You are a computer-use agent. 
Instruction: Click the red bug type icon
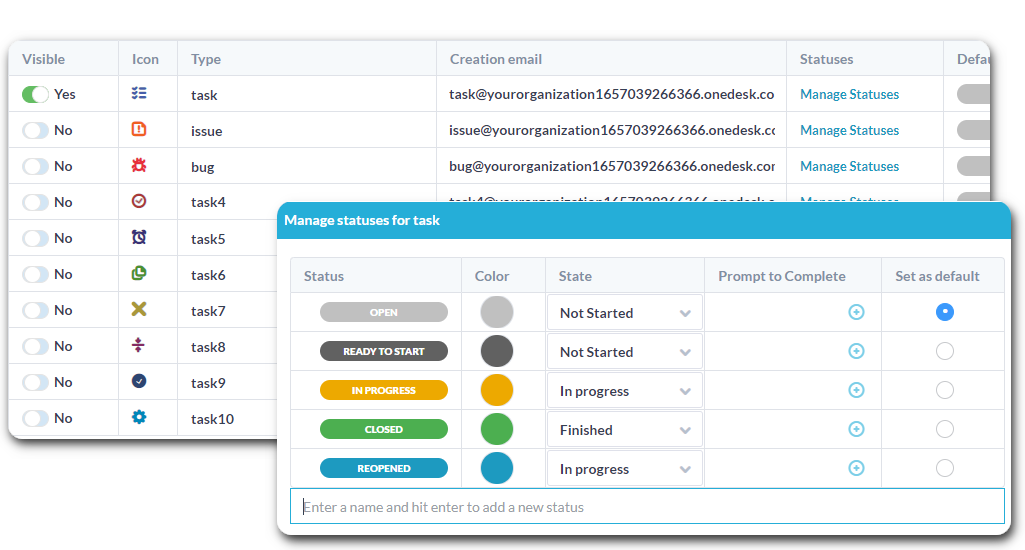139,165
